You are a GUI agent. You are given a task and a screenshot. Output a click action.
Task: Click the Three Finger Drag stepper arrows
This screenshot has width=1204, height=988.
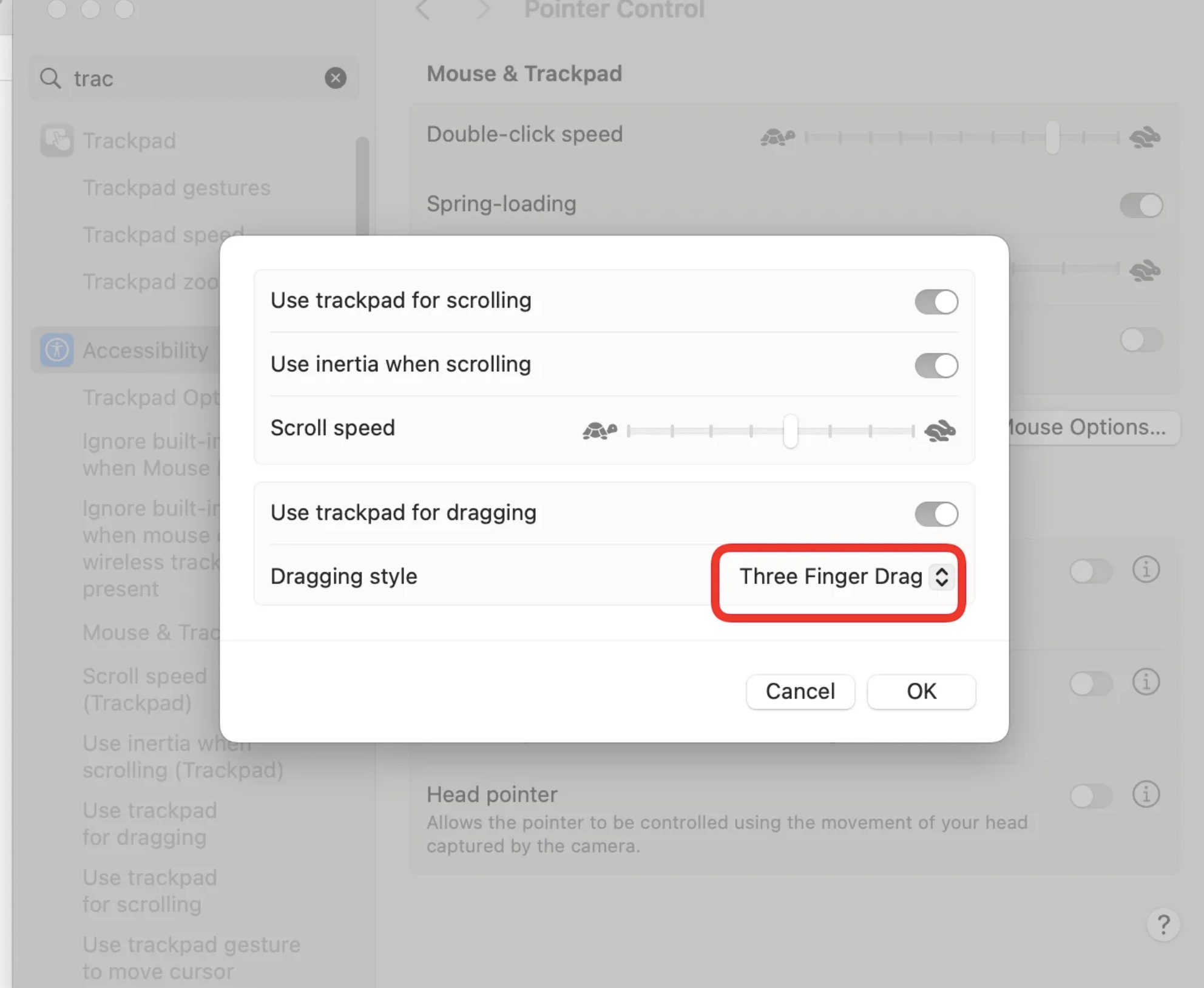point(941,577)
